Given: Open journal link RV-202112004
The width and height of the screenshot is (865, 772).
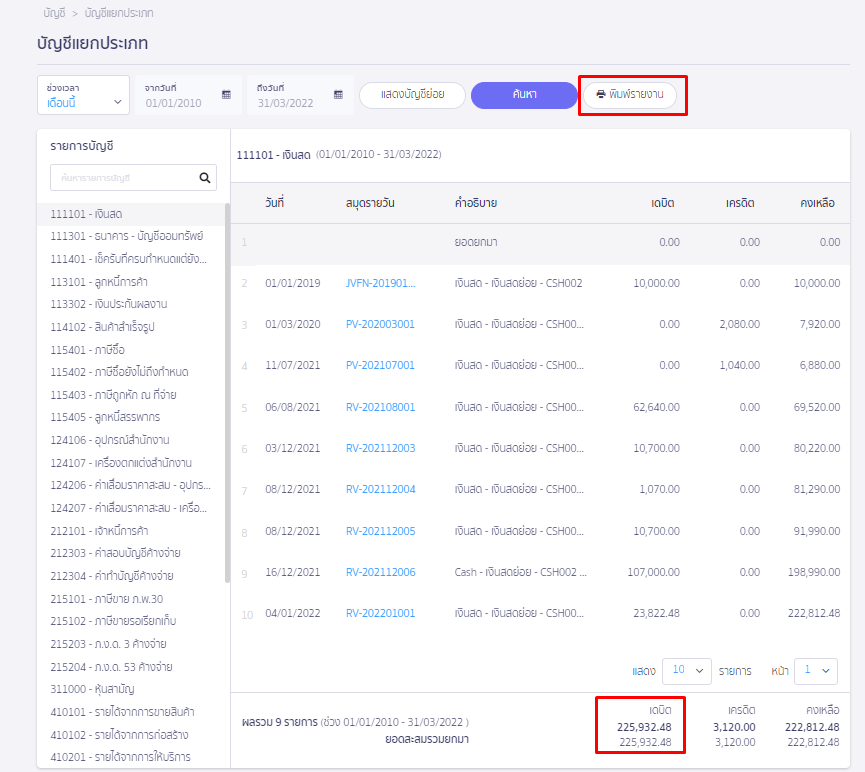Looking at the screenshot, I should click(x=381, y=489).
